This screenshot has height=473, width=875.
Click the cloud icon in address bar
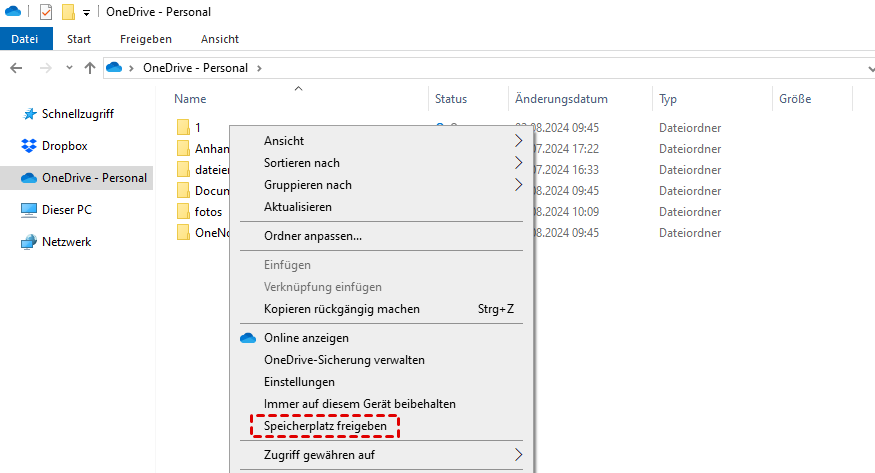tap(114, 67)
